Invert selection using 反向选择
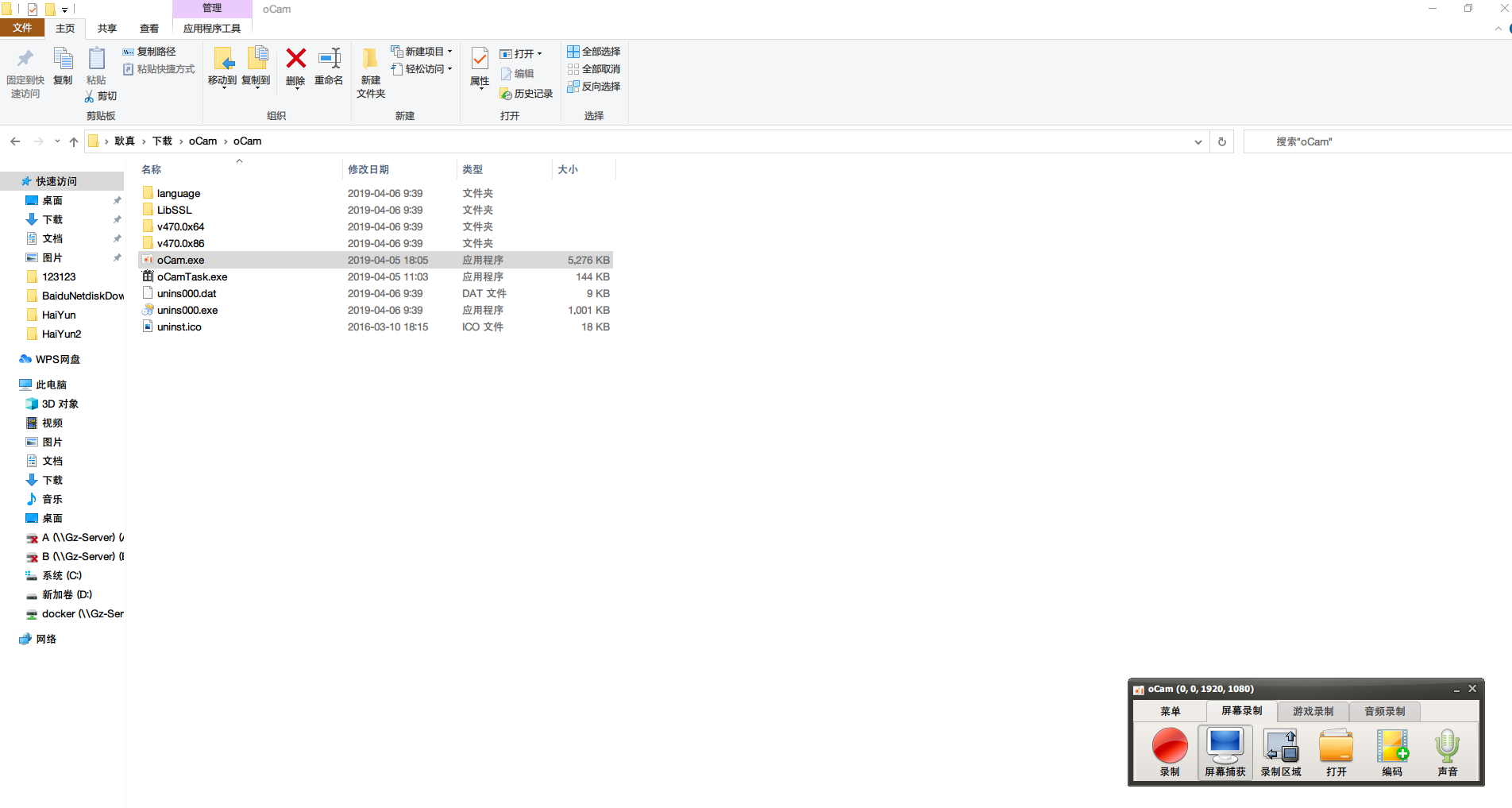The height and width of the screenshot is (808, 1512). point(594,87)
